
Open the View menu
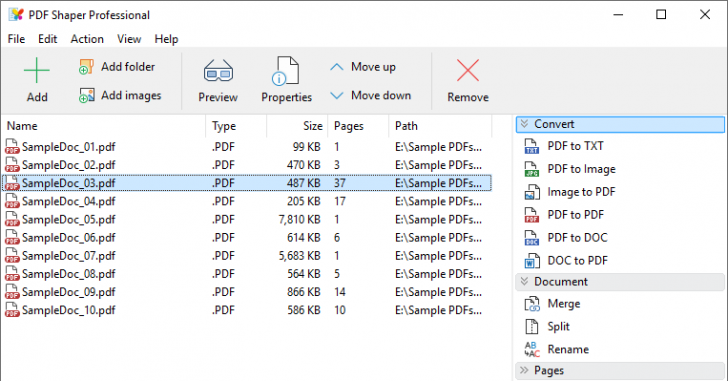click(129, 39)
